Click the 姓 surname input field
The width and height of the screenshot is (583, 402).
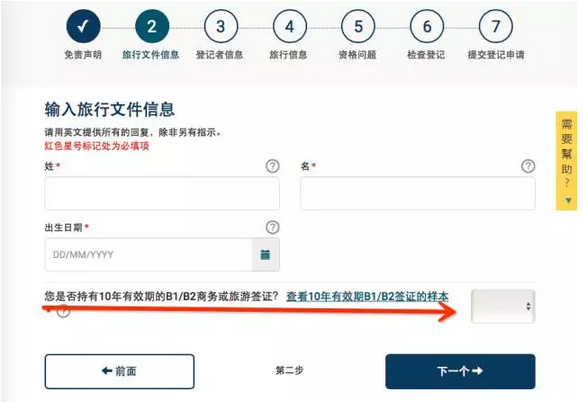click(x=162, y=193)
